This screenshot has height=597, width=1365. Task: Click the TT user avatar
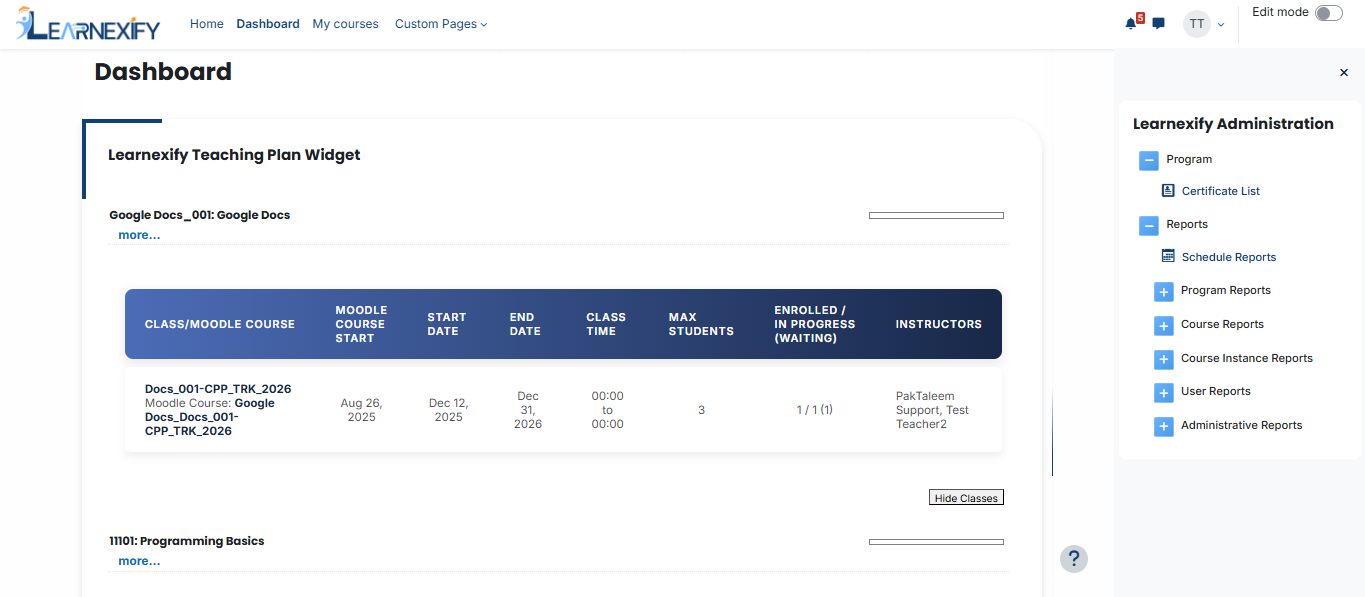1197,24
